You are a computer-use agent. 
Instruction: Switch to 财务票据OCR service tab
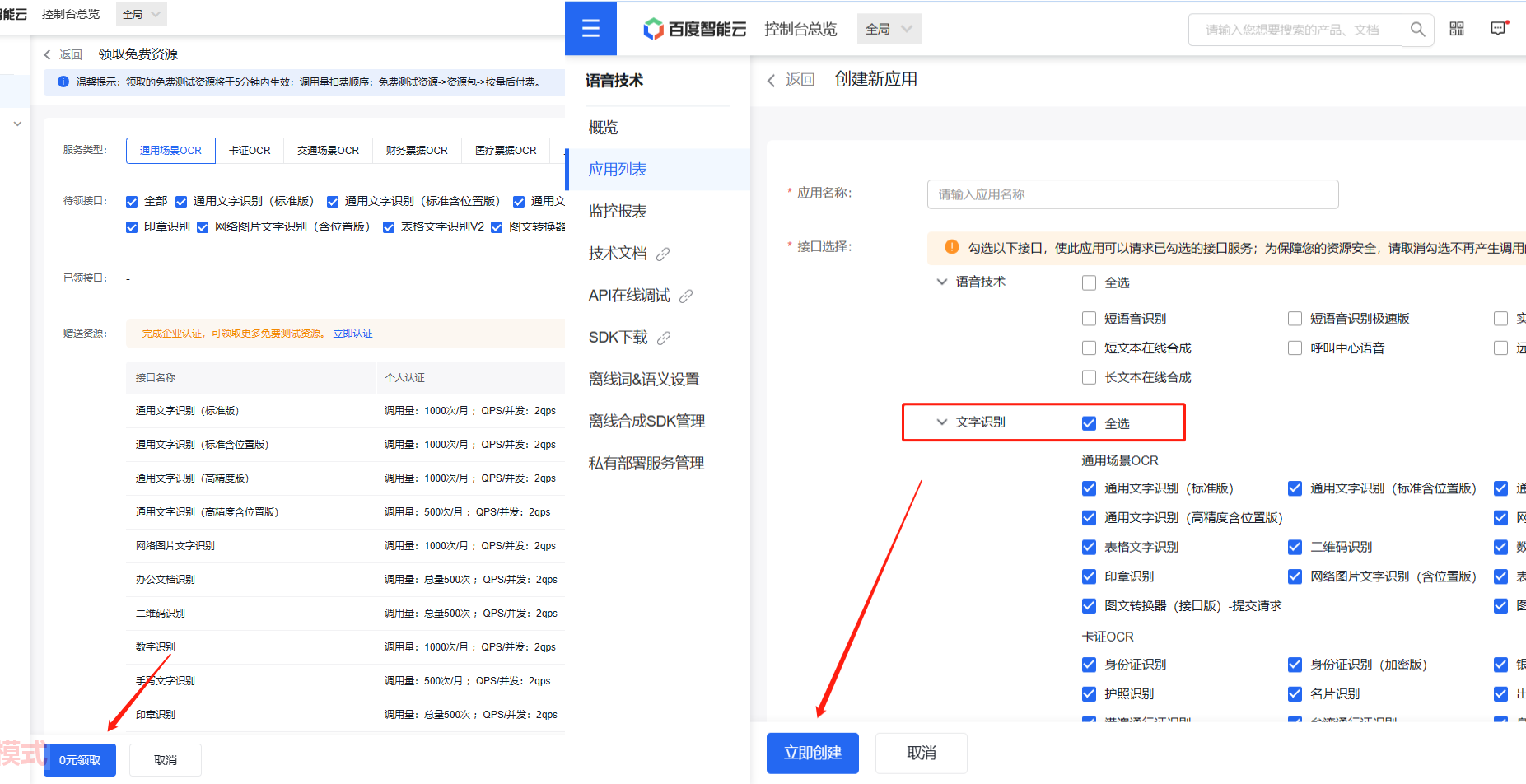[417, 151]
